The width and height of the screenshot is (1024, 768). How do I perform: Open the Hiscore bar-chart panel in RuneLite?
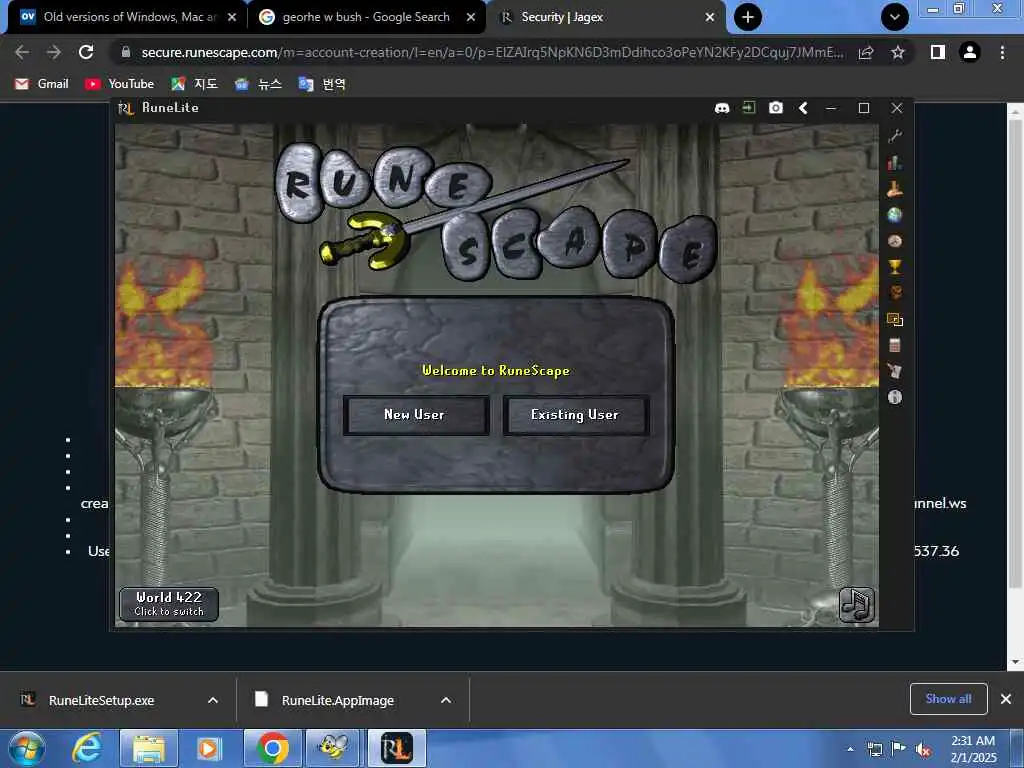[895, 163]
